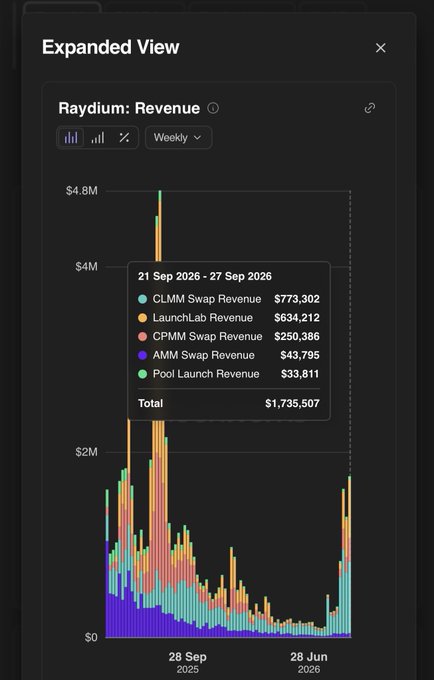Click the CLMM Swap Revenue label
Image resolution: width=434 pixels, height=680 pixels.
pos(207,299)
